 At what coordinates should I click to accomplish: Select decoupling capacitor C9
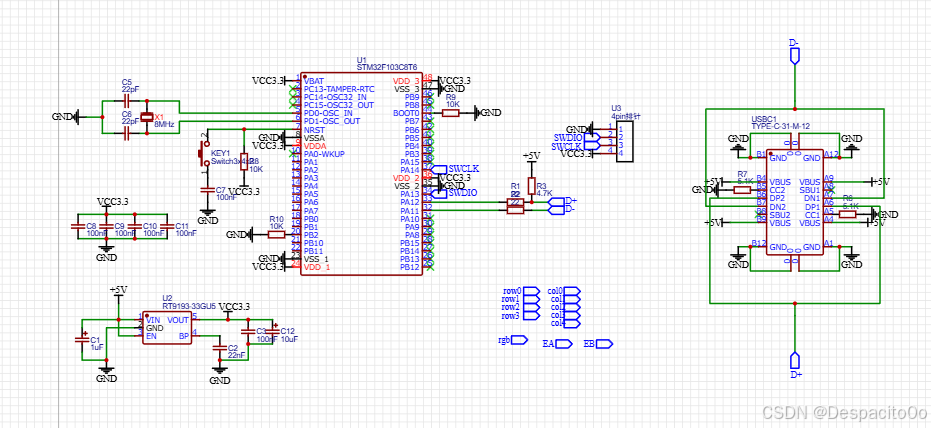[106, 226]
